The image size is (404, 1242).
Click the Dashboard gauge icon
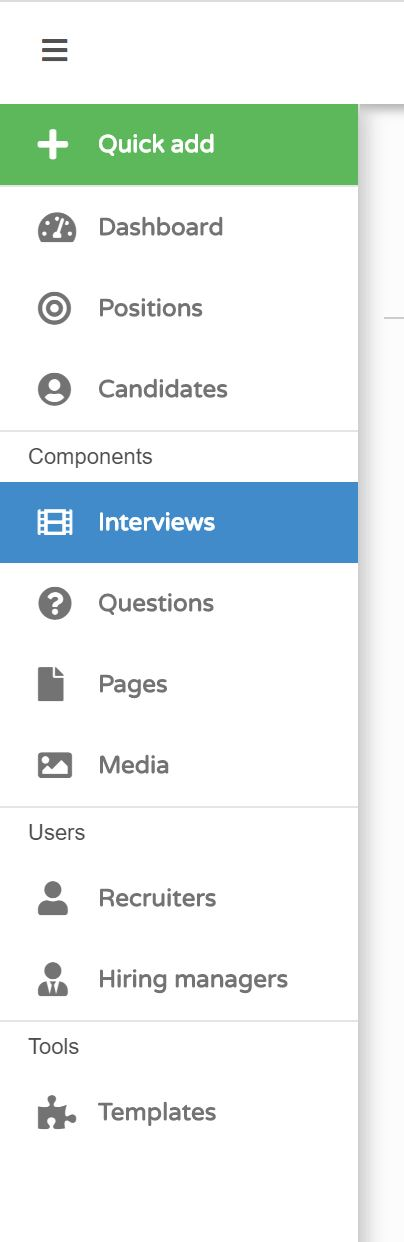click(56, 227)
